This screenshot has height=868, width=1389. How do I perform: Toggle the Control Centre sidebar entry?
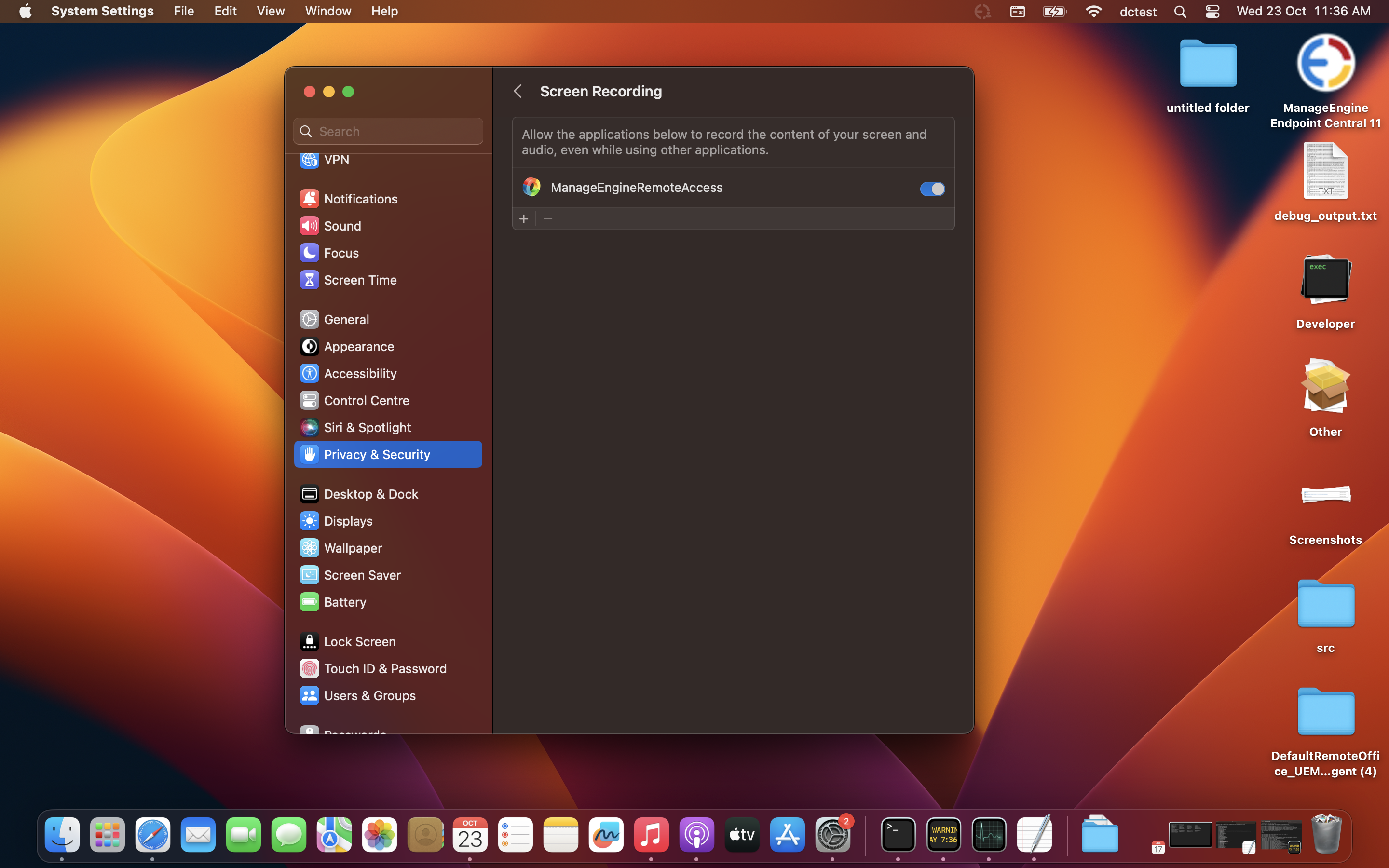(367, 400)
